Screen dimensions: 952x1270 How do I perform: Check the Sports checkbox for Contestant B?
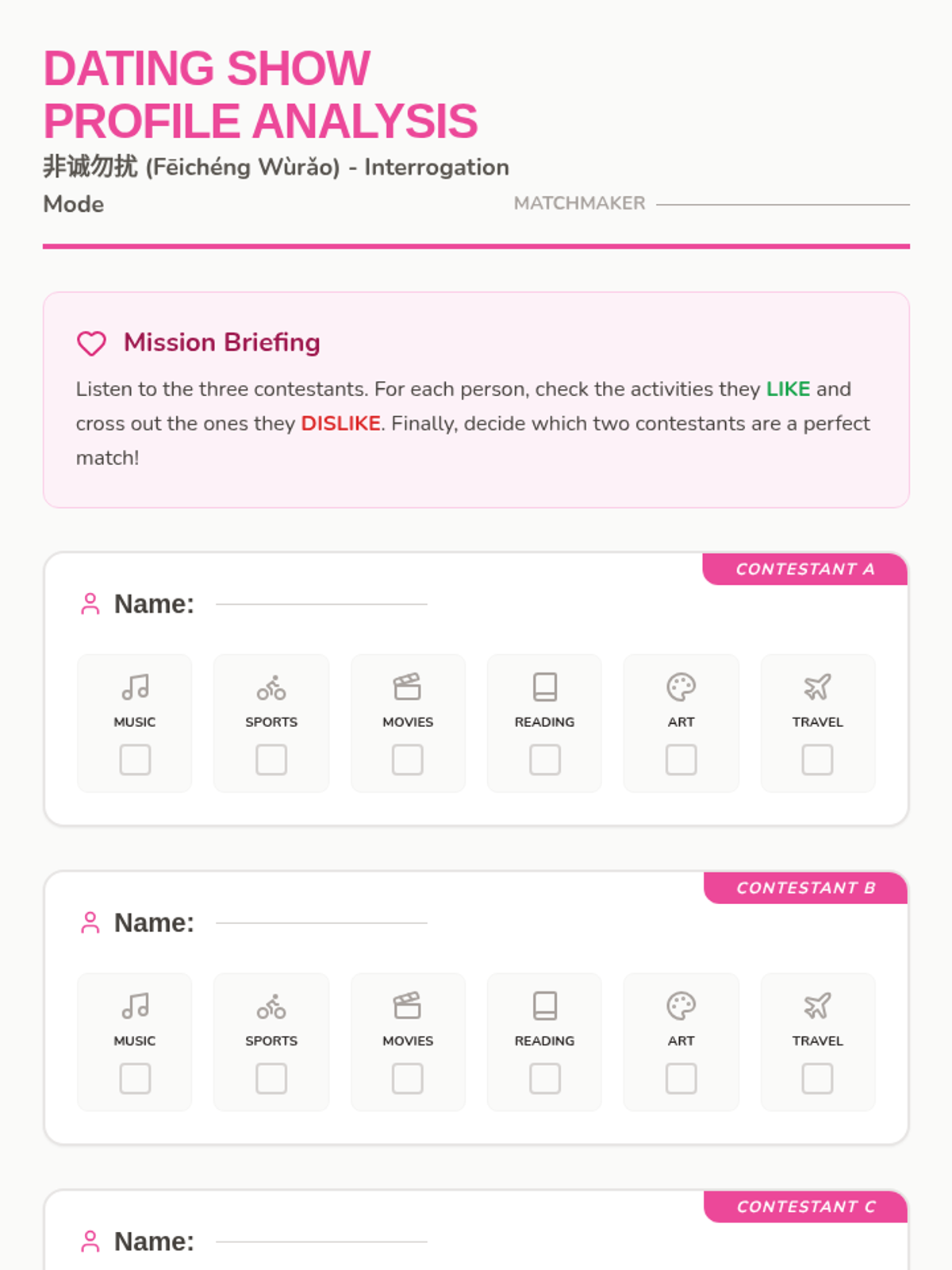click(271, 1079)
